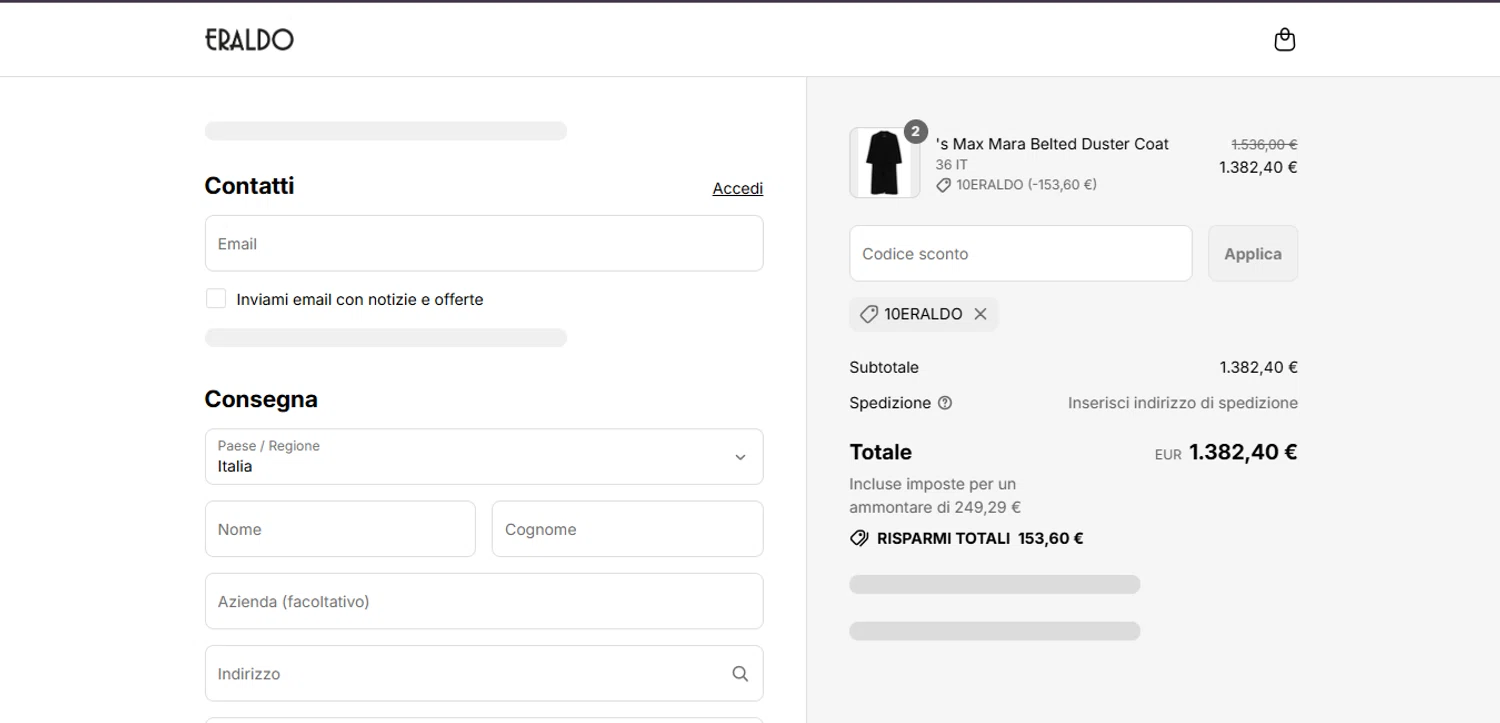Screen dimensions: 1500x723
Task: Click the 10ERALDO tag icon in chip
Action: pos(869,314)
